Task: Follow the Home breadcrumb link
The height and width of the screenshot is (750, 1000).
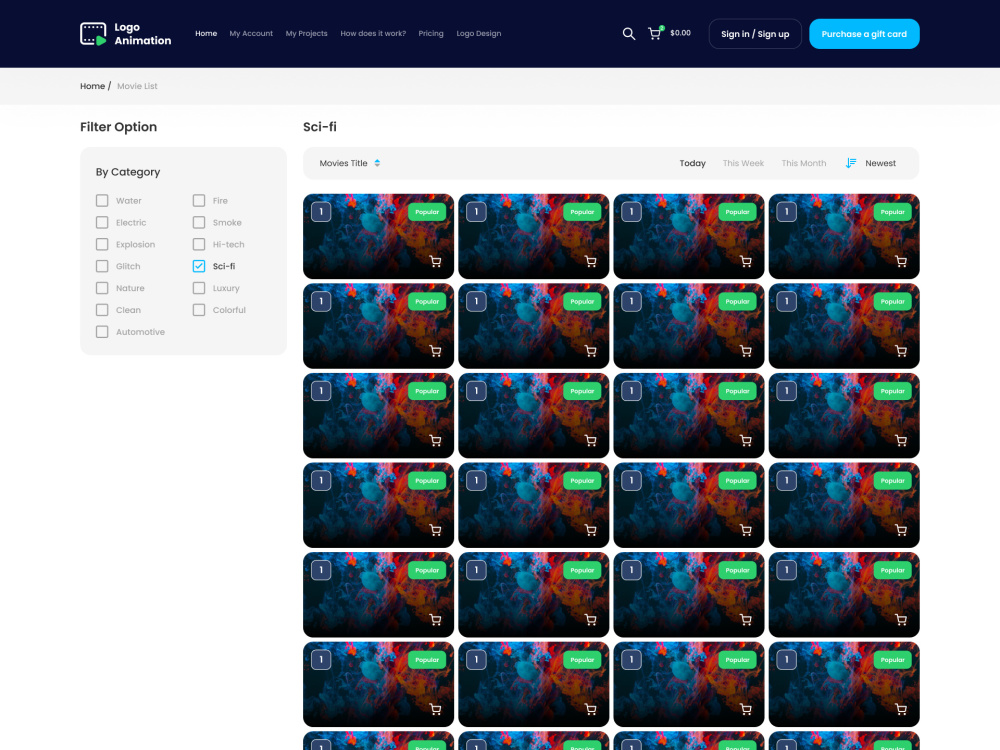Action: pos(92,86)
